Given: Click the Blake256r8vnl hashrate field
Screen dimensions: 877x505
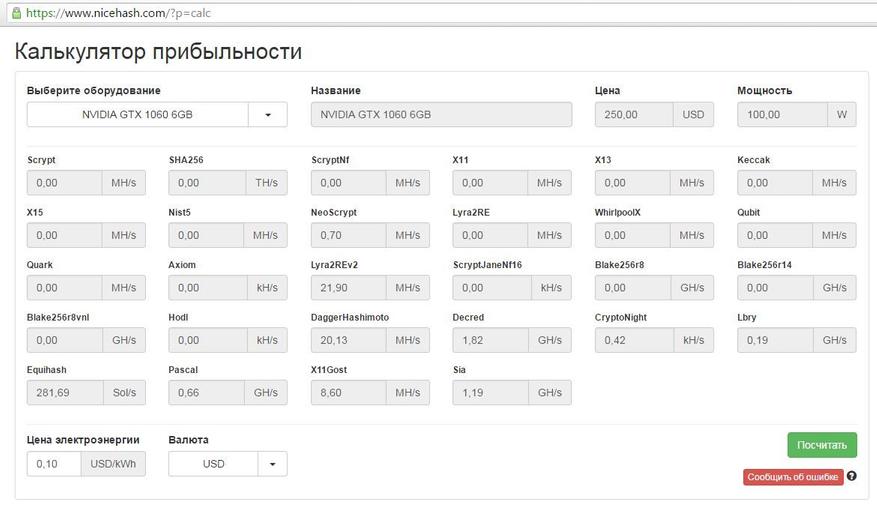Looking at the screenshot, I should (65, 341).
